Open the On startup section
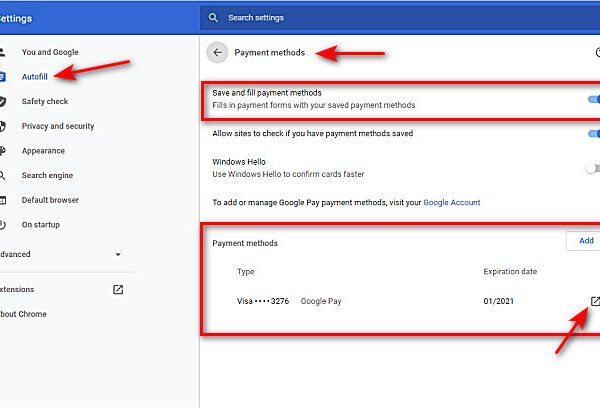This screenshot has width=600, height=408. [41, 225]
